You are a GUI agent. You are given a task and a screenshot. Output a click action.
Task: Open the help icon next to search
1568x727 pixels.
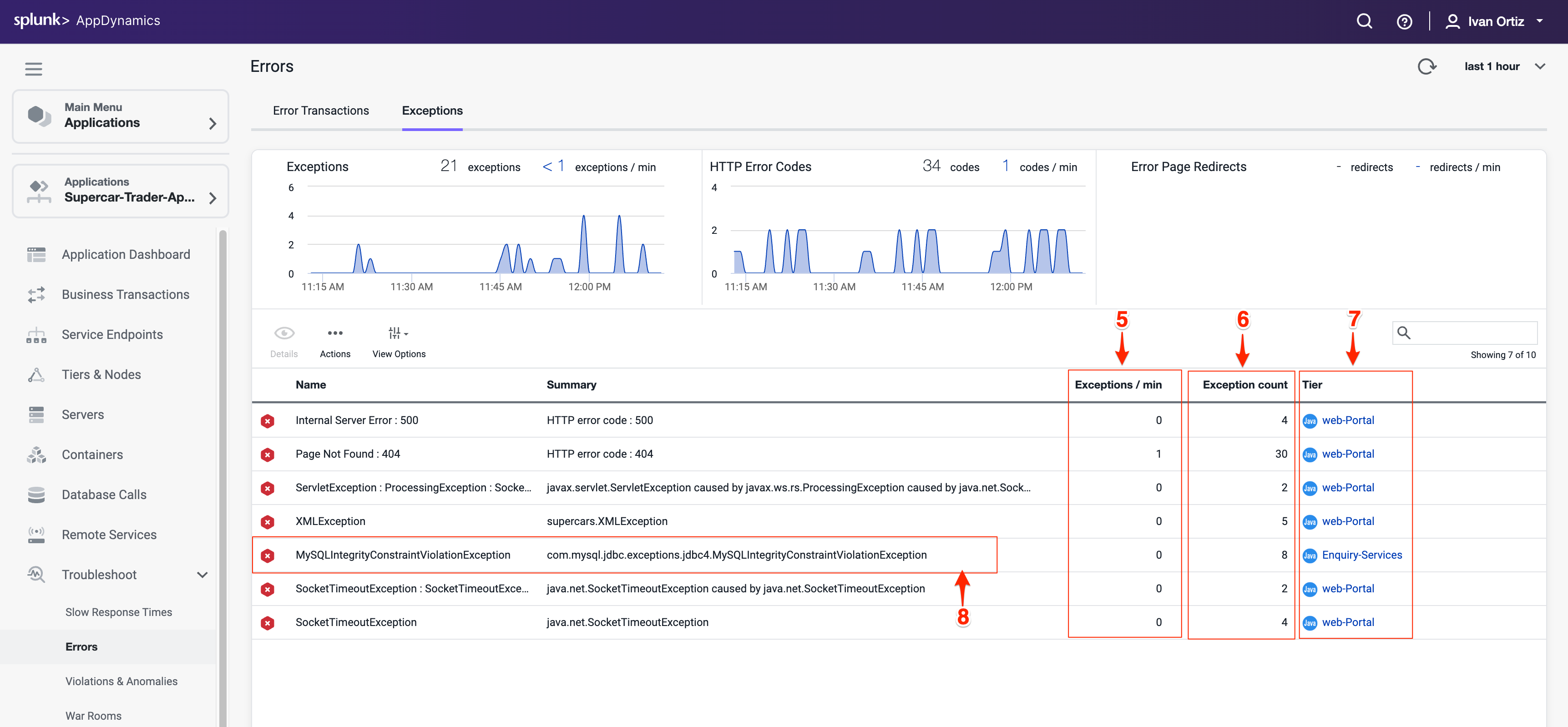tap(1404, 20)
